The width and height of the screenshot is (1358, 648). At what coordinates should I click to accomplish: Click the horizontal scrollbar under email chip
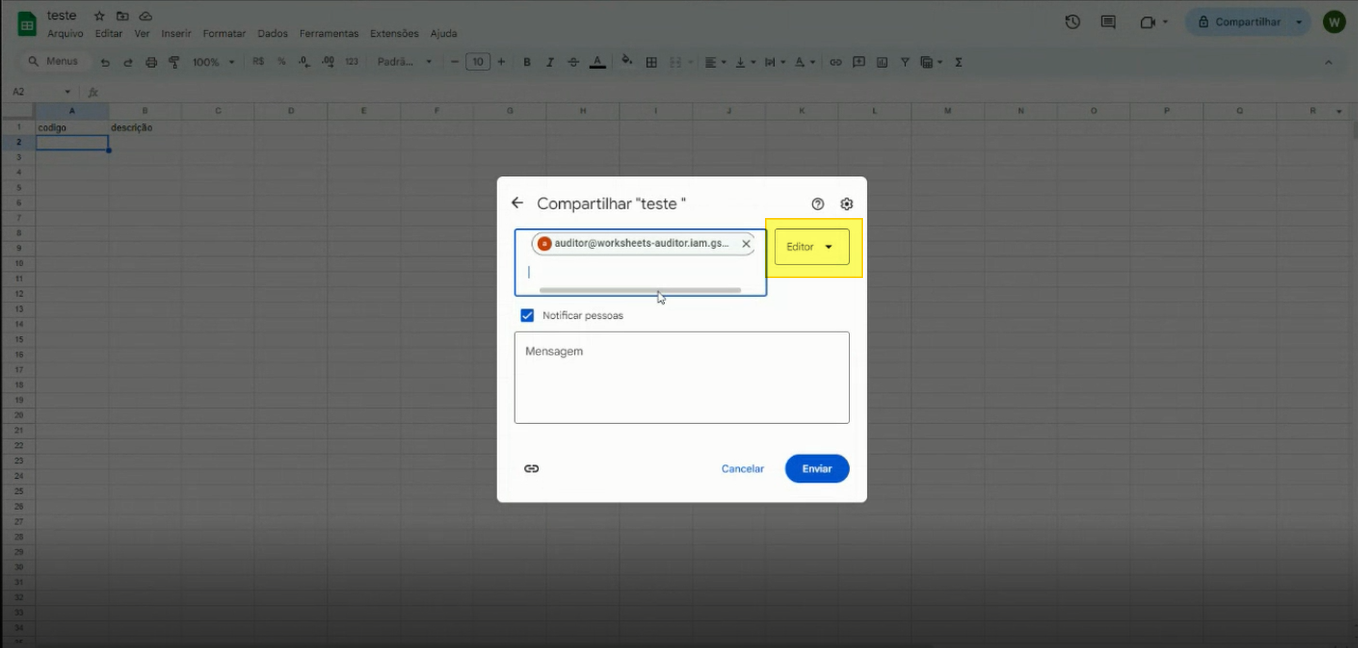point(640,290)
